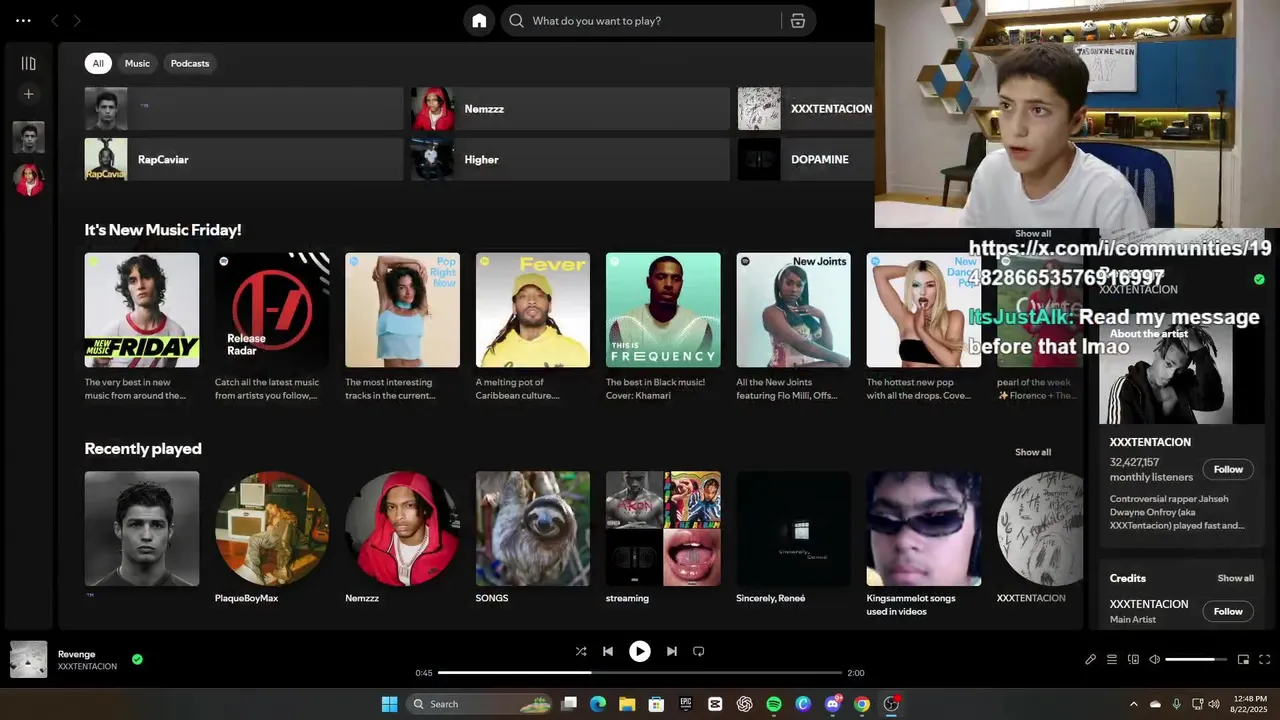This screenshot has height=720, width=1280.
Task: Open Nemzzz artist in Recently played
Action: click(402, 529)
